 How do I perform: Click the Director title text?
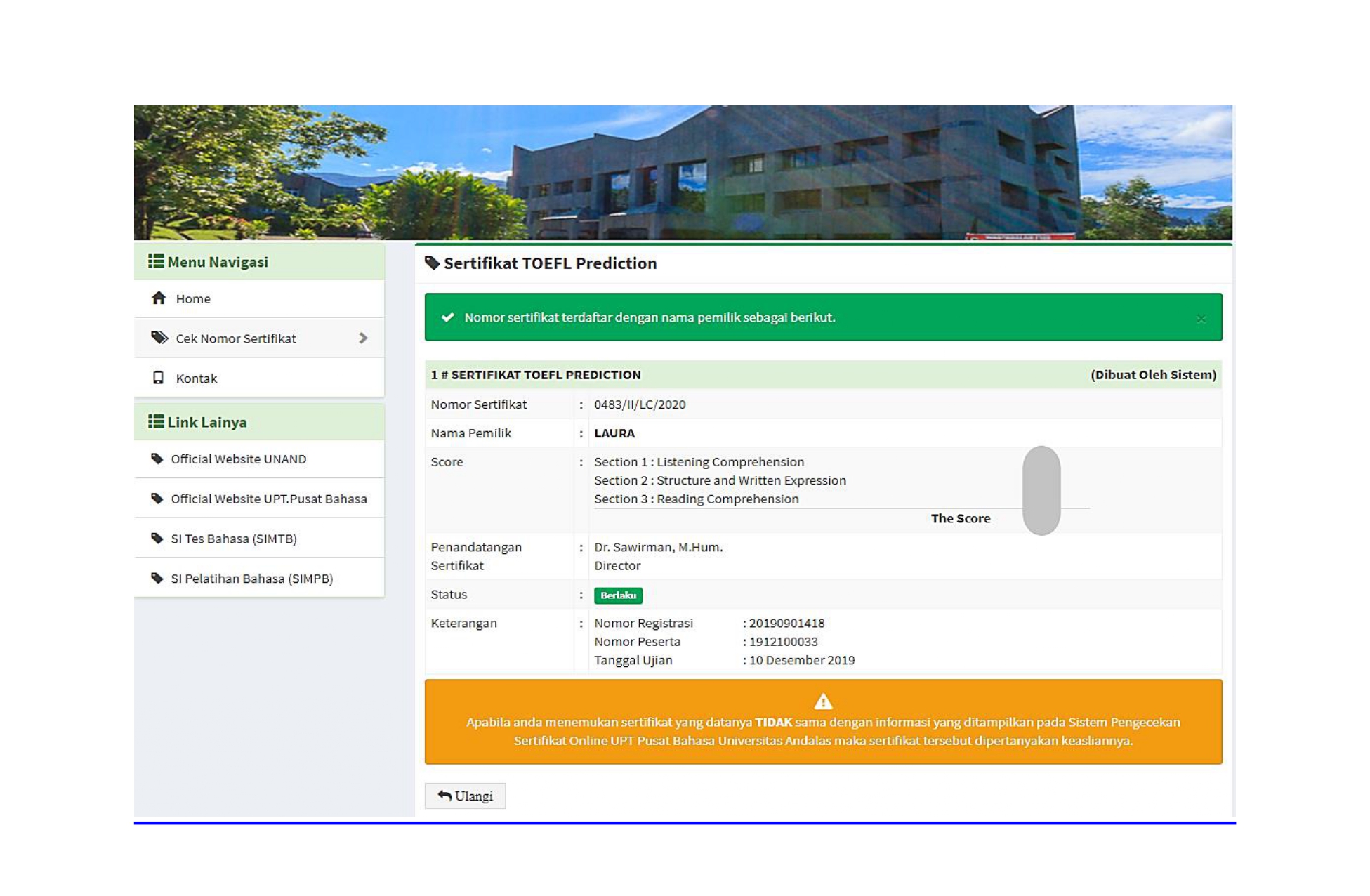tap(617, 565)
